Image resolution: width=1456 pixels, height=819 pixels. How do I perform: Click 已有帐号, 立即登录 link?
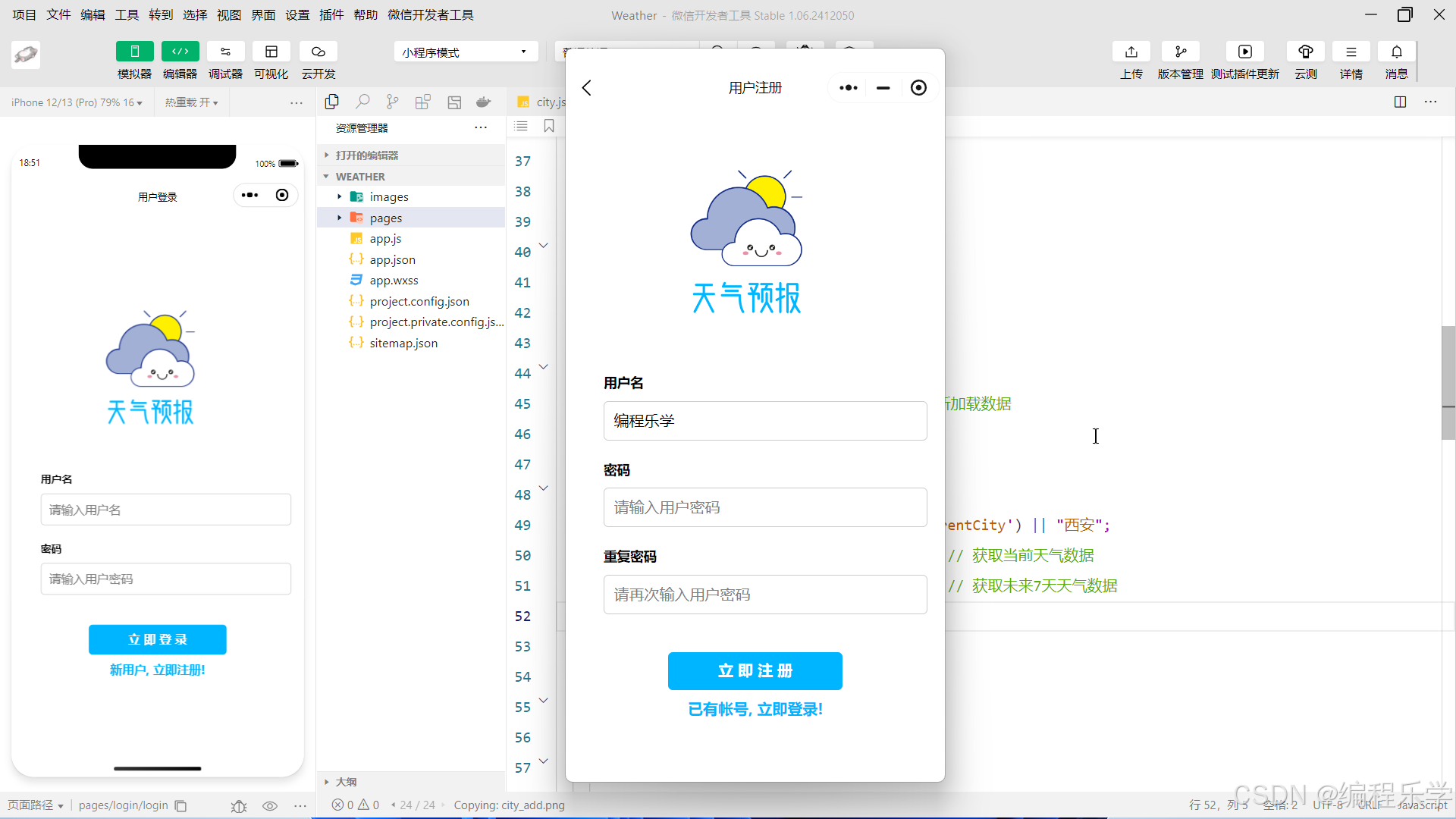pyautogui.click(x=755, y=710)
